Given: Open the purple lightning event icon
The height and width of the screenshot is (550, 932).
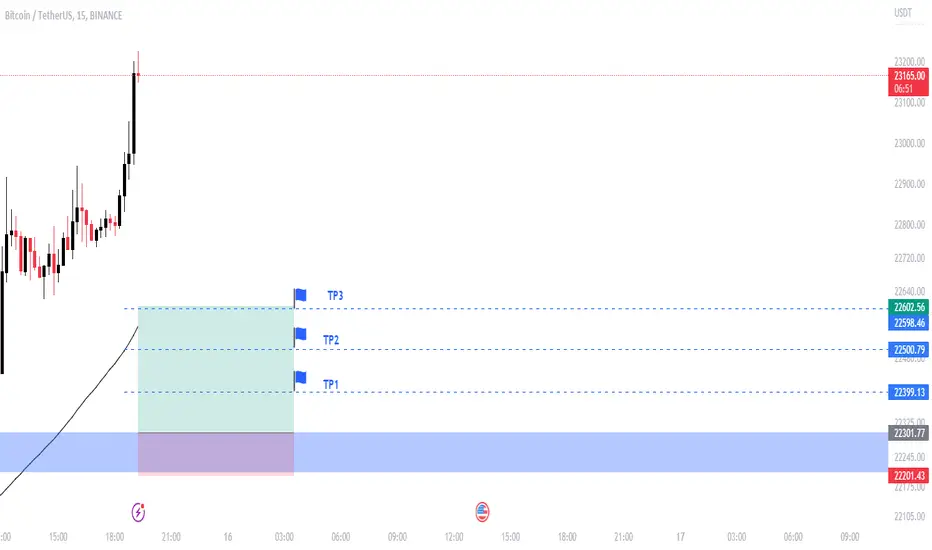Looking at the screenshot, I should pyautogui.click(x=139, y=511).
